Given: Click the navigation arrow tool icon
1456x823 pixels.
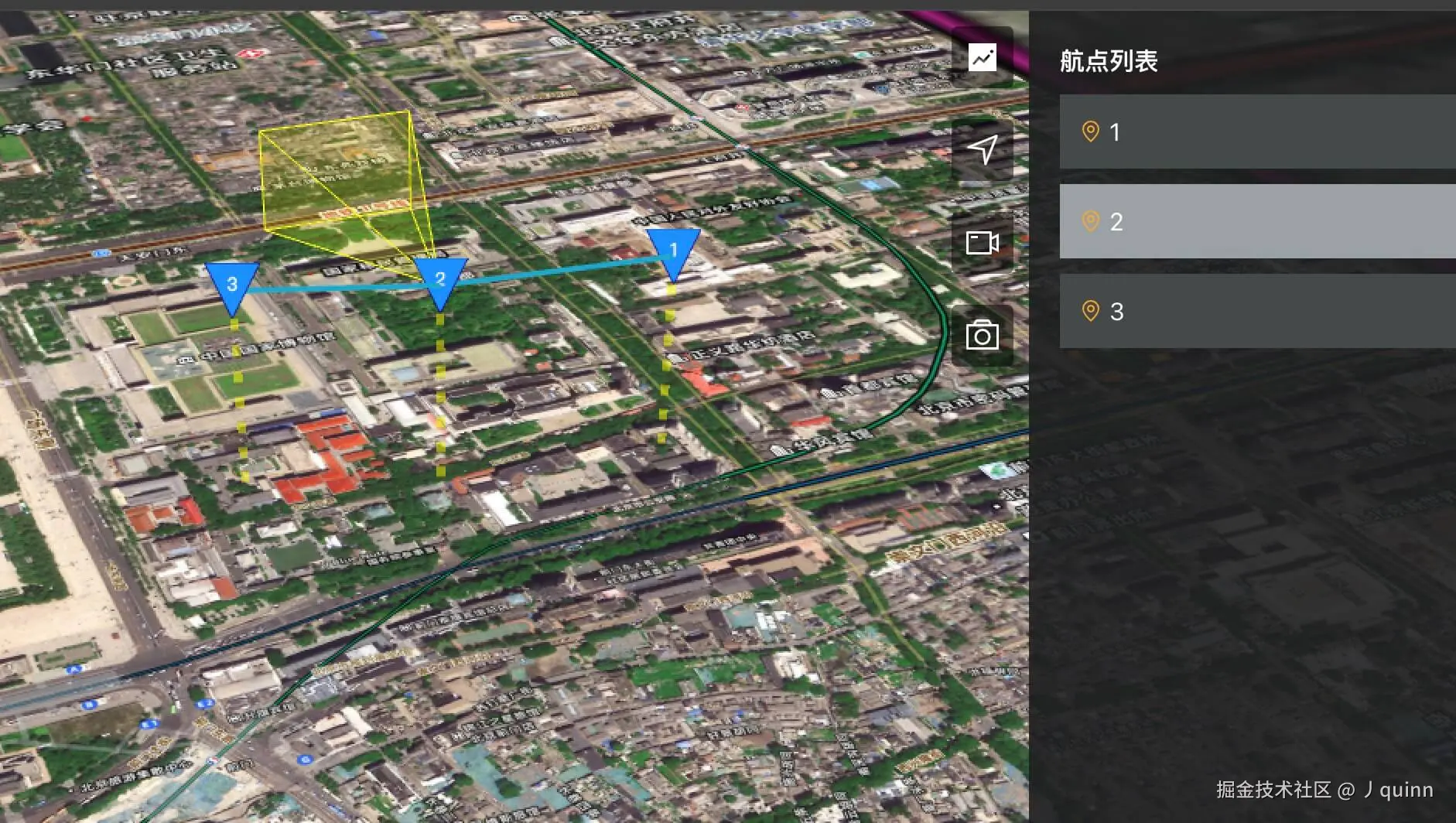Looking at the screenshot, I should pyautogui.click(x=983, y=149).
